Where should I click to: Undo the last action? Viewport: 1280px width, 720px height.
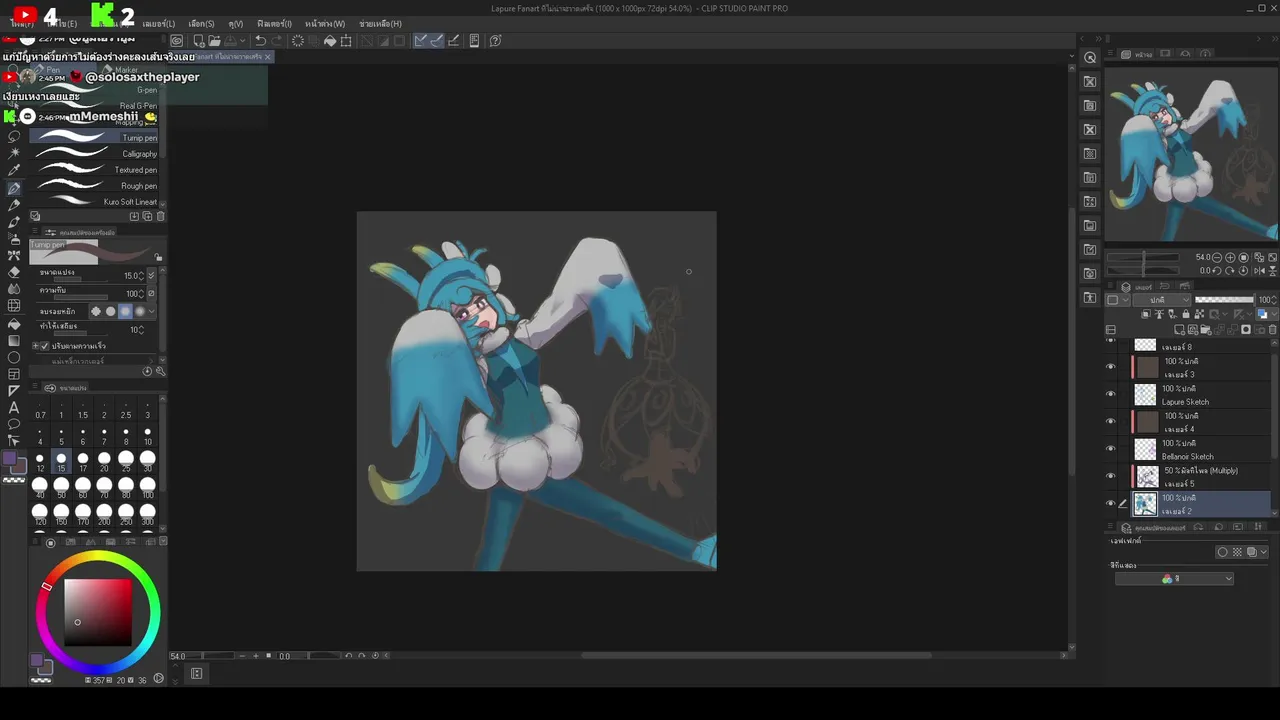(260, 41)
